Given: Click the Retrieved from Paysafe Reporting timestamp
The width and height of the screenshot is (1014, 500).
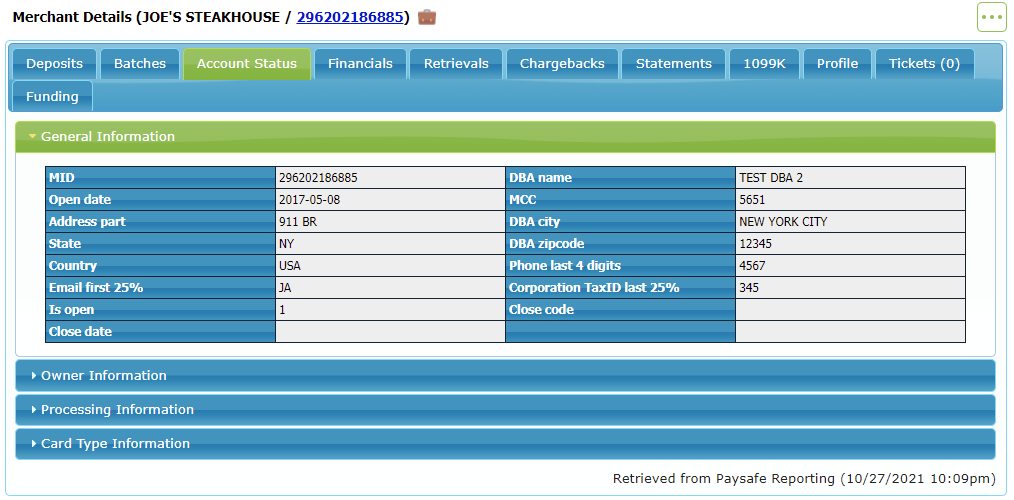Looking at the screenshot, I should coord(804,479).
